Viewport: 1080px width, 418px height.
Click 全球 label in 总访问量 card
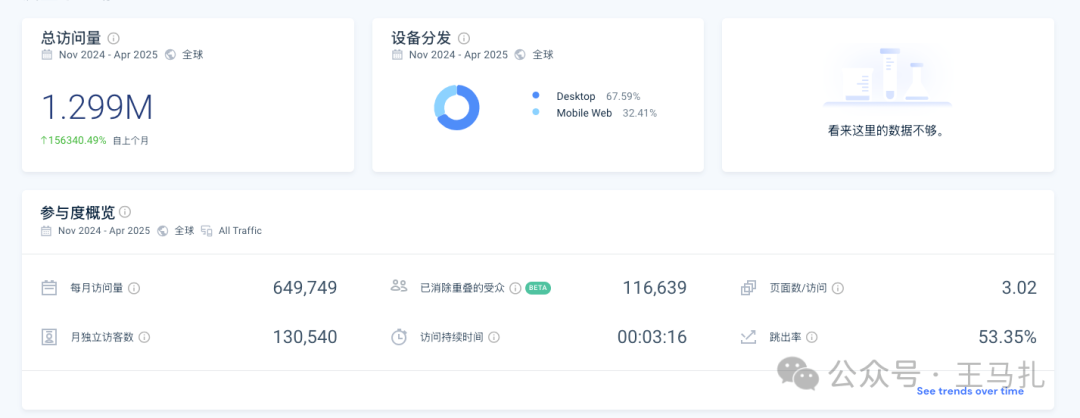[193, 54]
